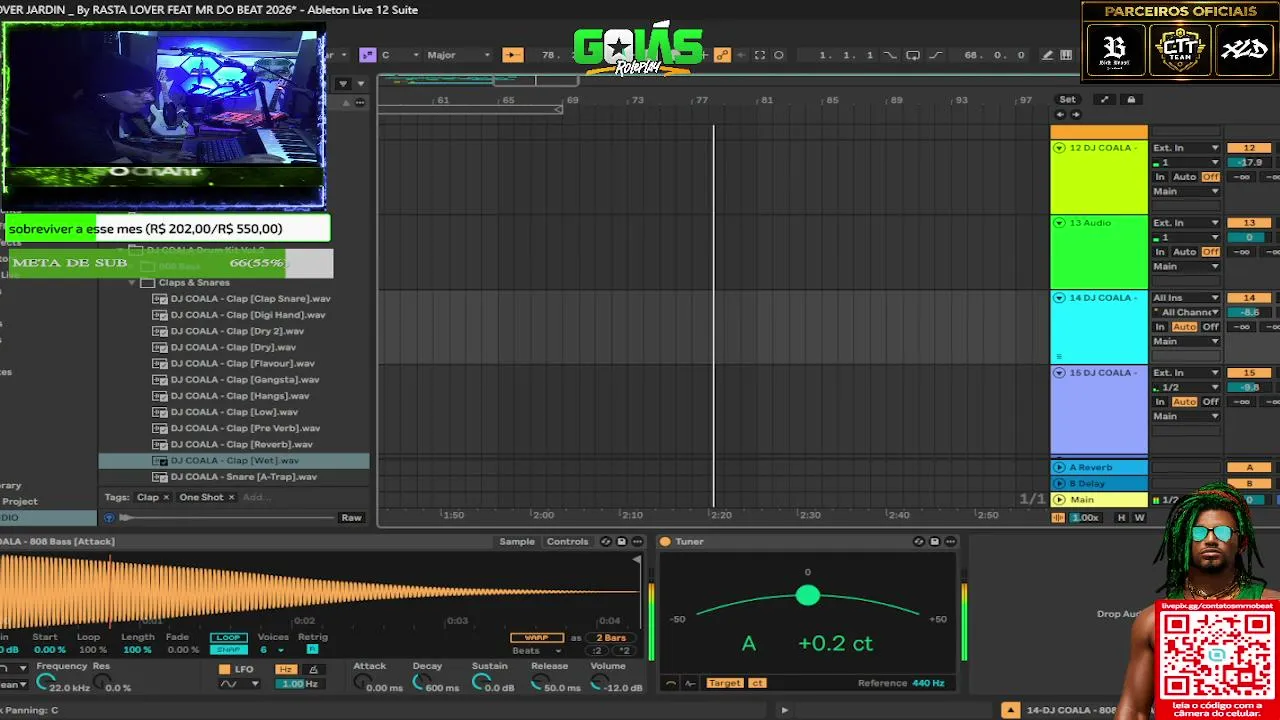Image resolution: width=1280 pixels, height=720 pixels.
Task: Click the optimize arrangement height arrows icon
Action: tap(1104, 99)
